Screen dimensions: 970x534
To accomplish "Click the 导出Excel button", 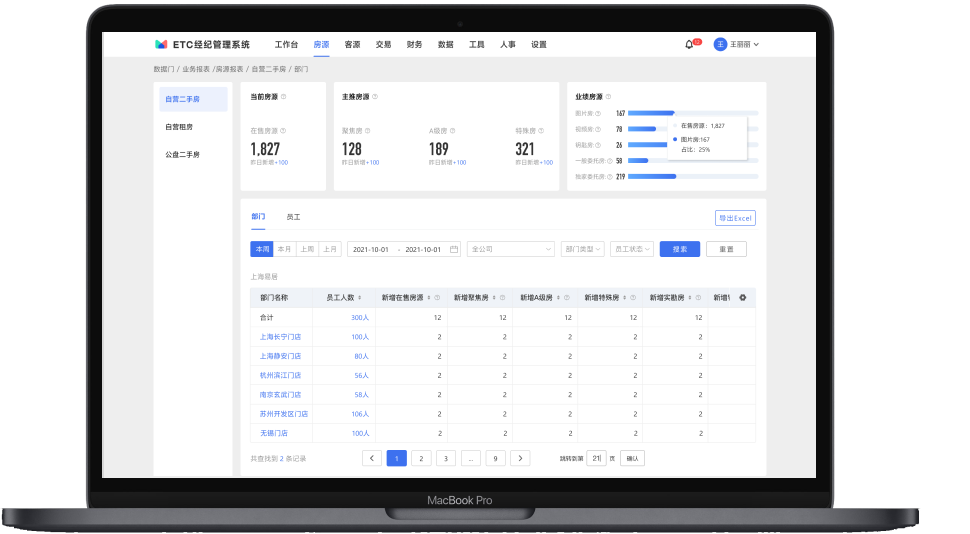I will click(735, 218).
